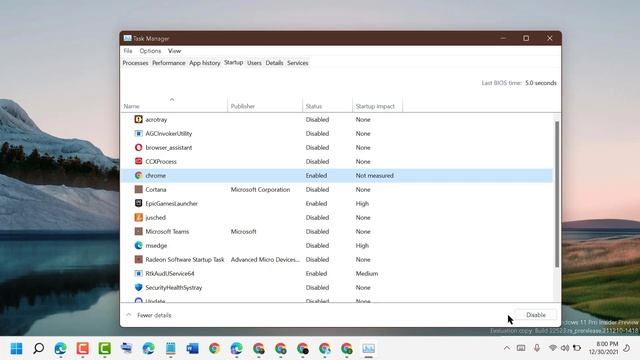
Task: Sort by the Name column header
Action: click(174, 105)
